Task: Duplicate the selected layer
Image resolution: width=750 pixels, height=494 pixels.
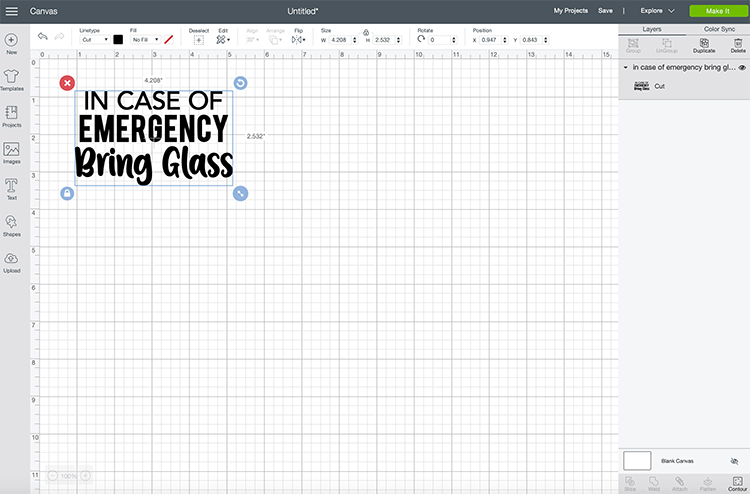Action: [704, 46]
